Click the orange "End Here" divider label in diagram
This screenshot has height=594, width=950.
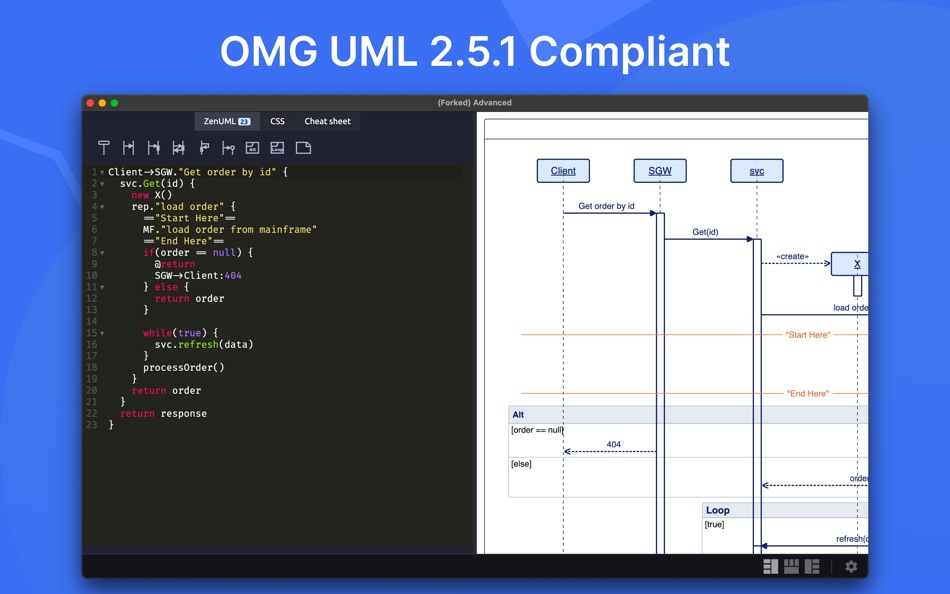pos(808,393)
